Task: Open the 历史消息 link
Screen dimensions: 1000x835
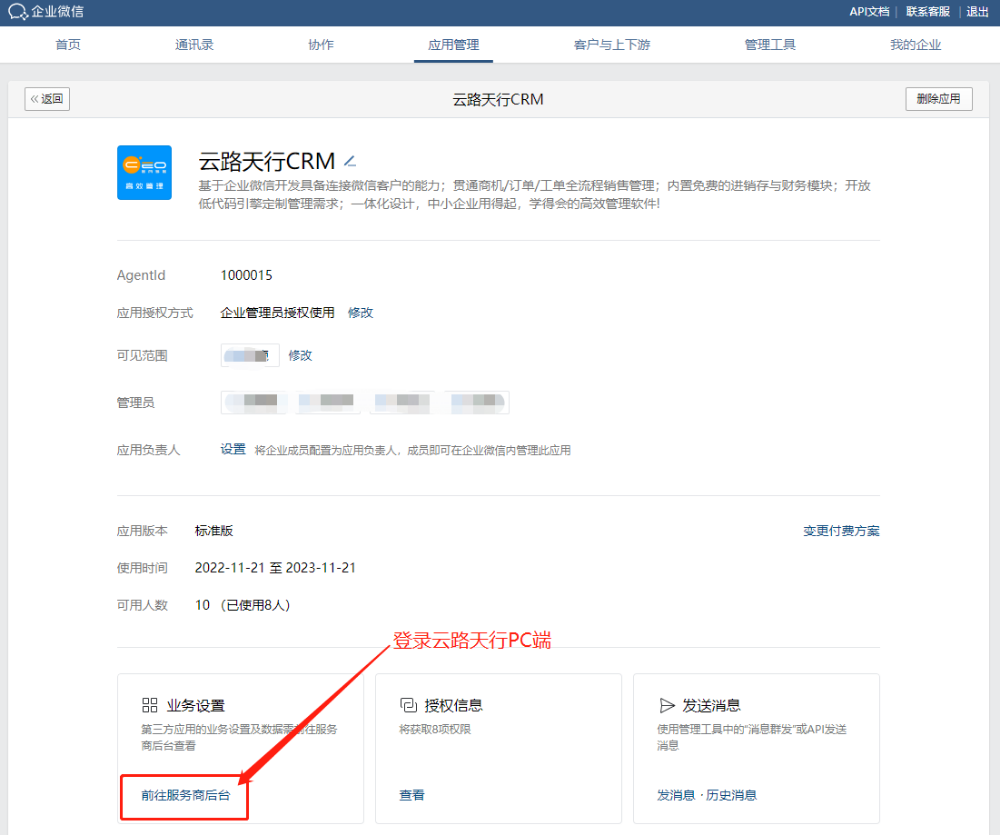Action: click(x=732, y=795)
